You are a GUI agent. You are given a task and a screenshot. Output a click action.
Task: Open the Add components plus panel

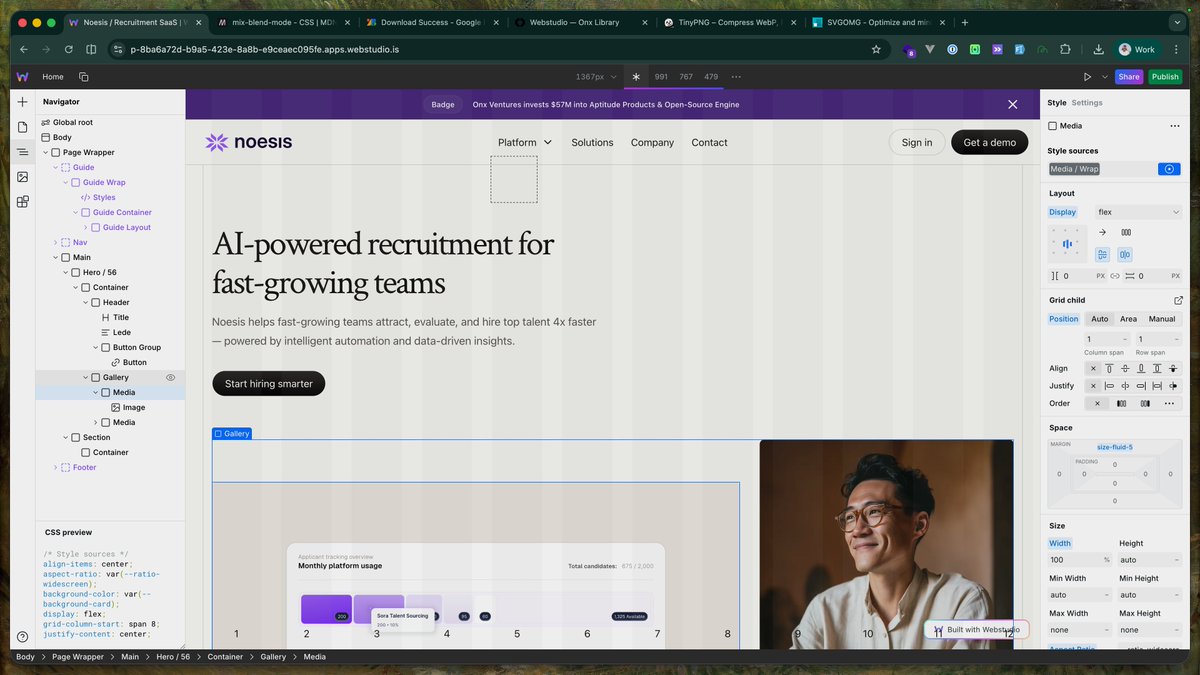(x=22, y=102)
